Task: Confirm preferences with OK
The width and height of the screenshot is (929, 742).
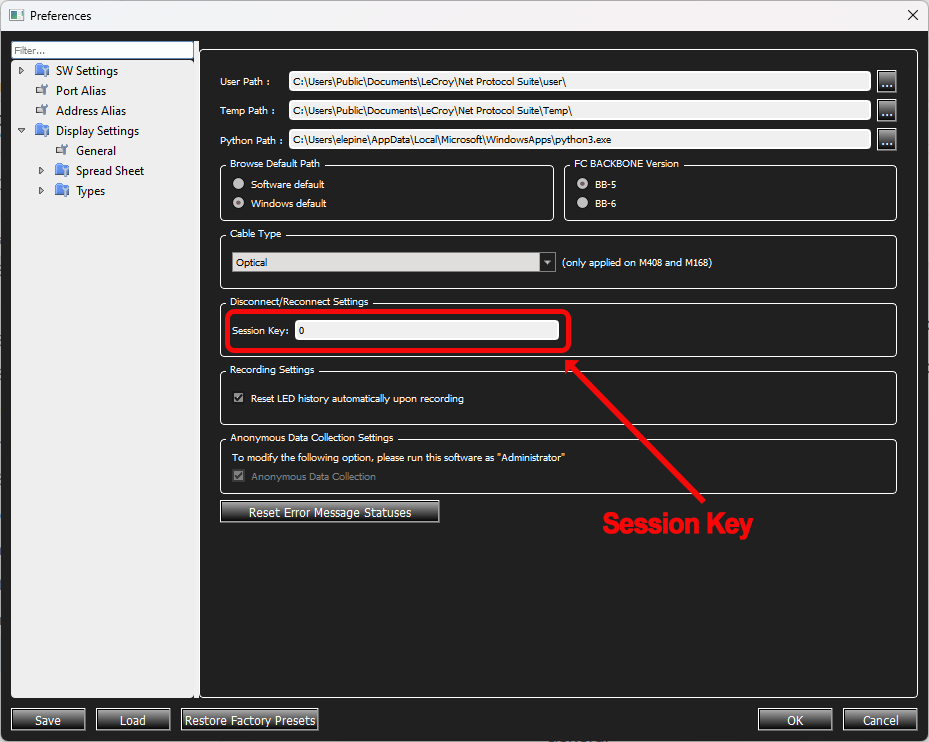Action: (795, 719)
